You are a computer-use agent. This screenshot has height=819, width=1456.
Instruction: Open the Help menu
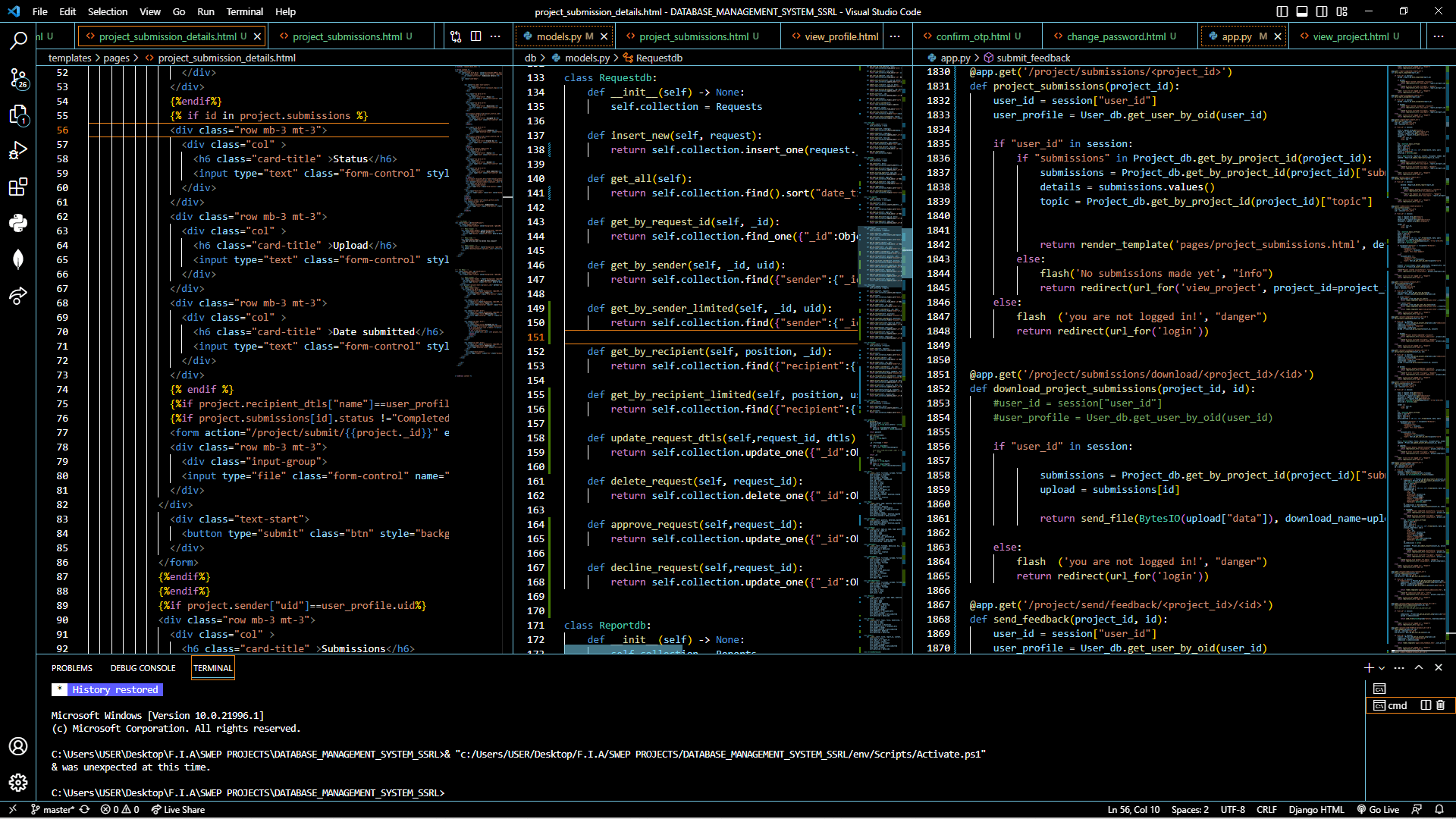[x=285, y=11]
